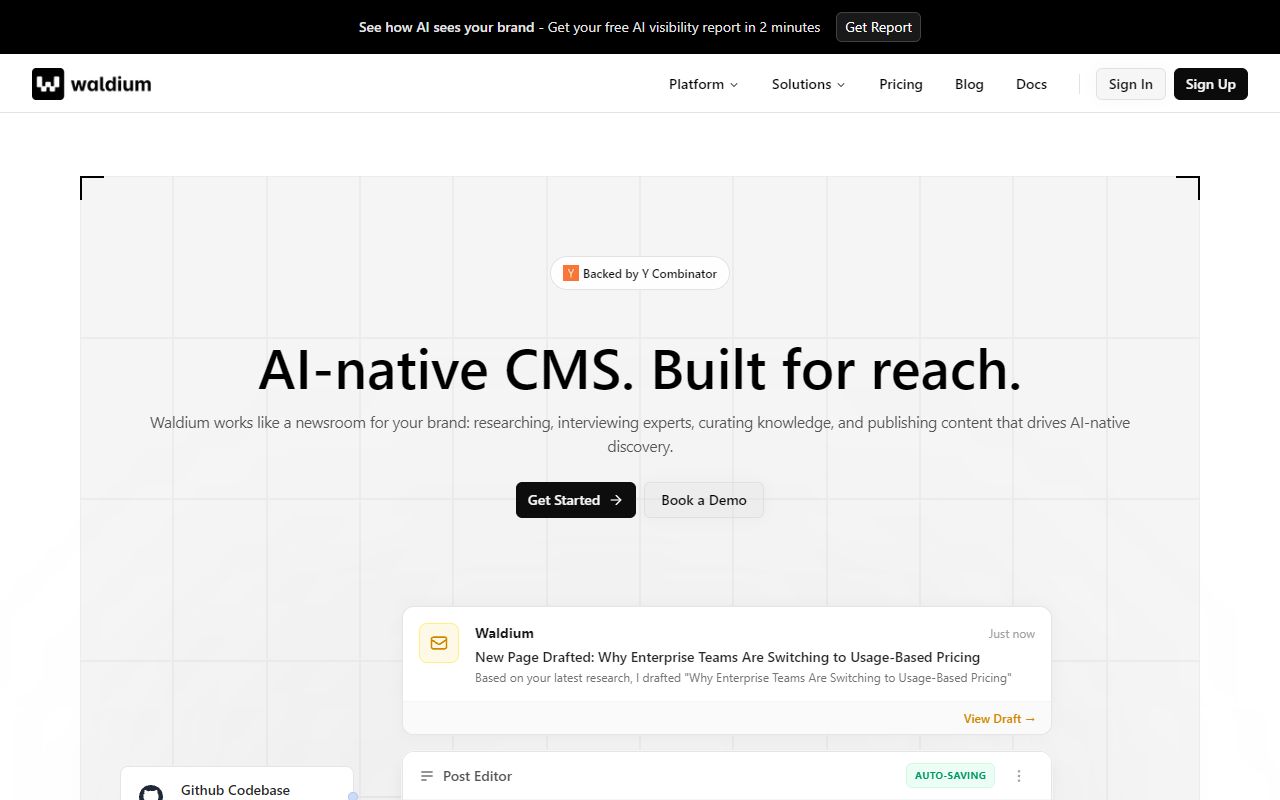Screen dimensions: 1280x800
Task: Click the GitHub Codebase octocat icon
Action: [x=151, y=793]
